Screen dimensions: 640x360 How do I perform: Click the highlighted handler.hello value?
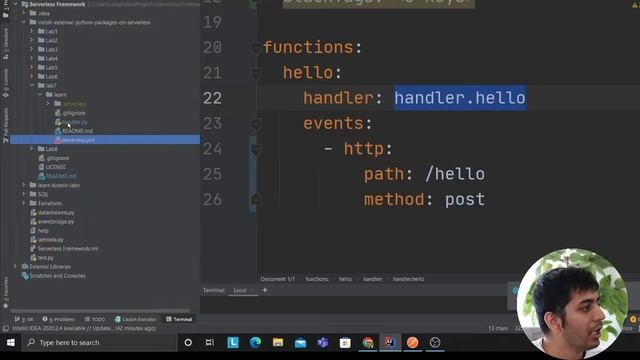point(460,98)
